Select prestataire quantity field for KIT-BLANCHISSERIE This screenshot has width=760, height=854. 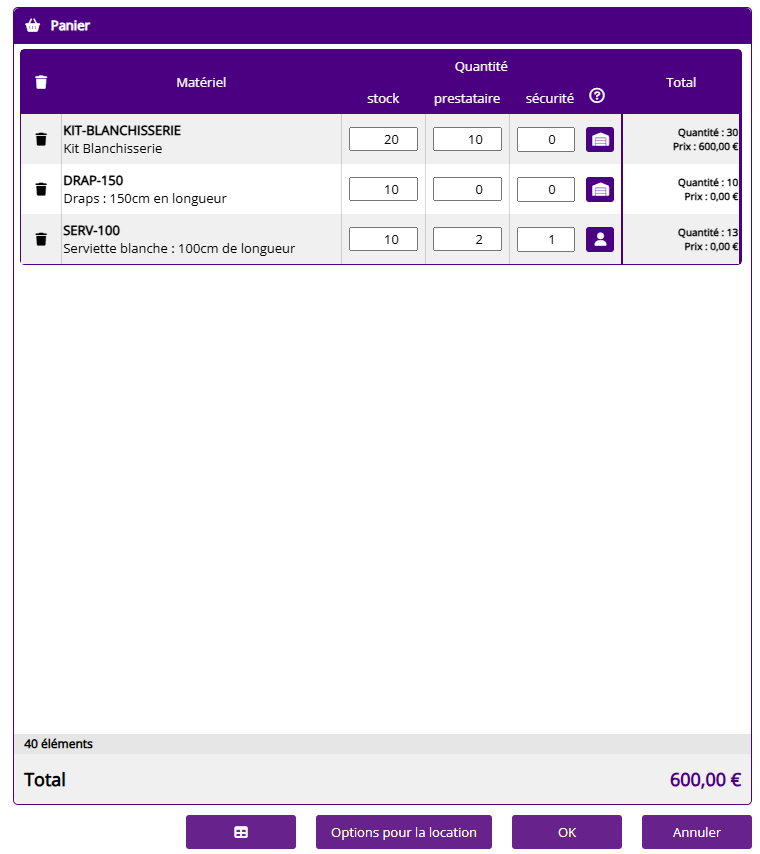[467, 140]
